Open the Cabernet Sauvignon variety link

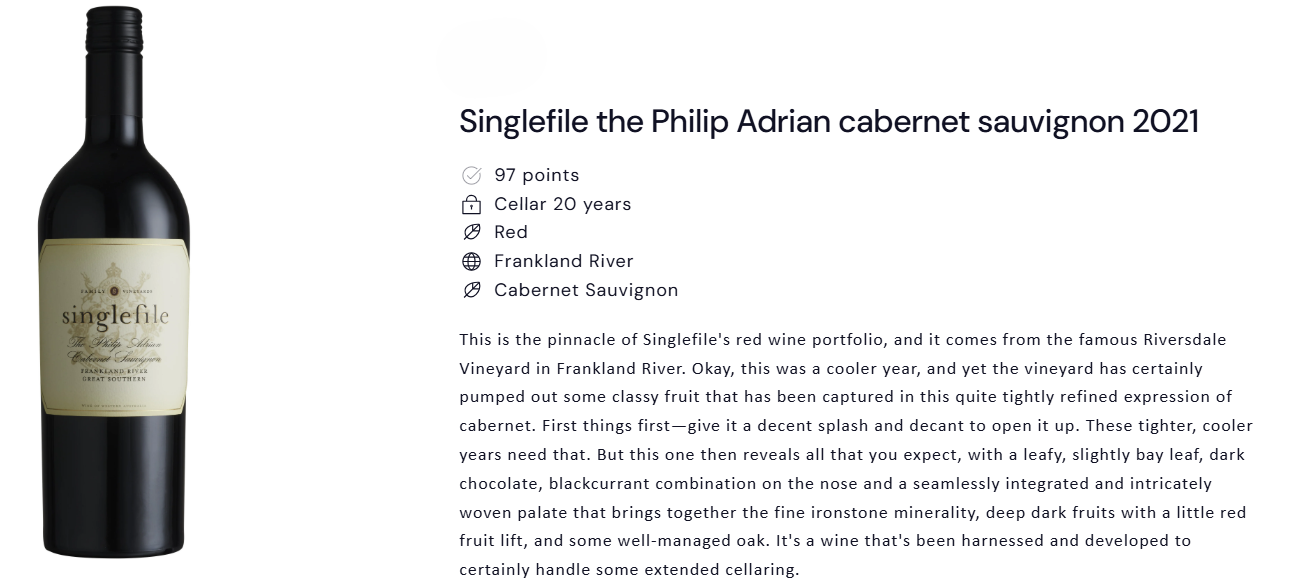click(586, 291)
